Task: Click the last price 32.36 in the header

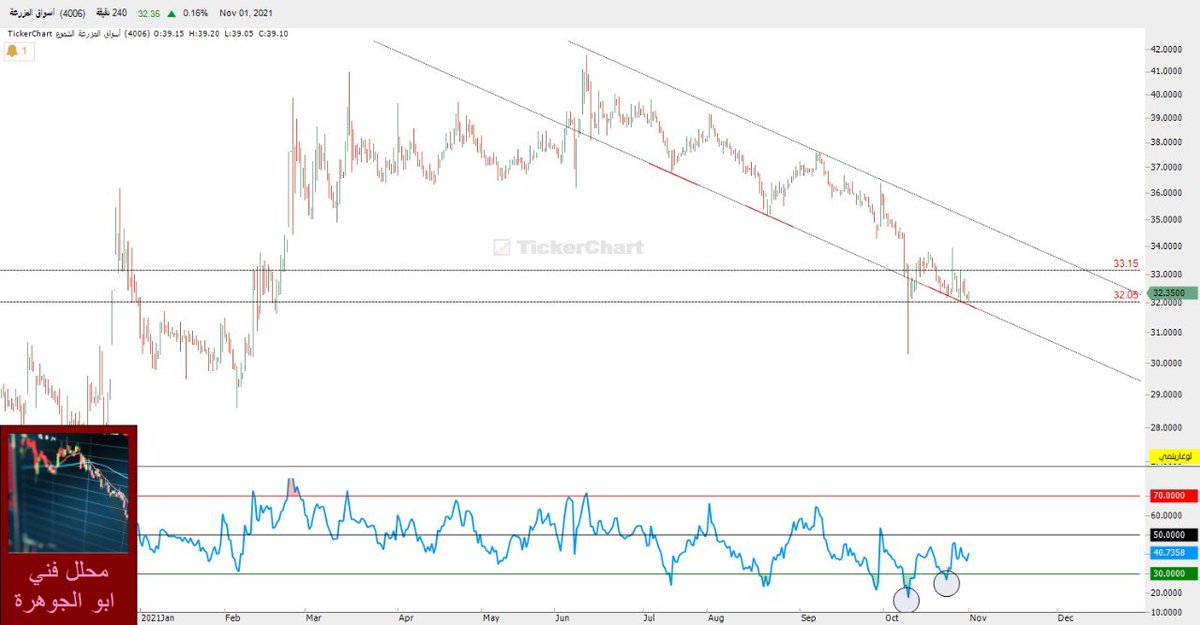Action: coord(149,15)
